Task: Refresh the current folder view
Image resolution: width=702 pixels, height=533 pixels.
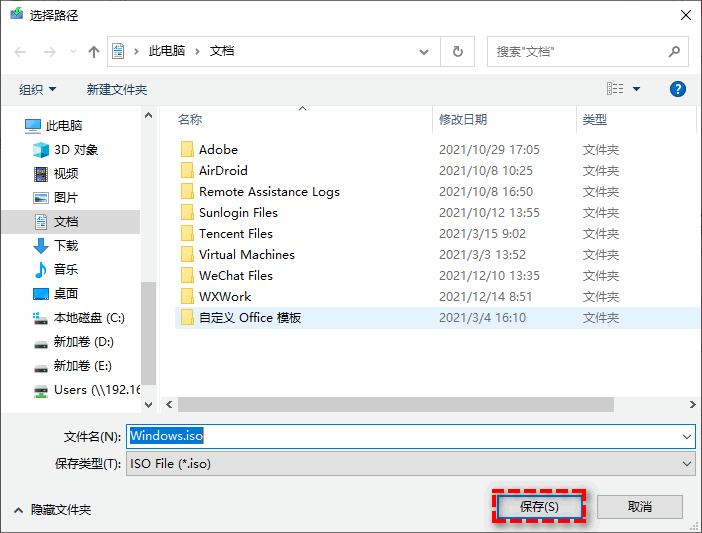Action: pos(458,51)
